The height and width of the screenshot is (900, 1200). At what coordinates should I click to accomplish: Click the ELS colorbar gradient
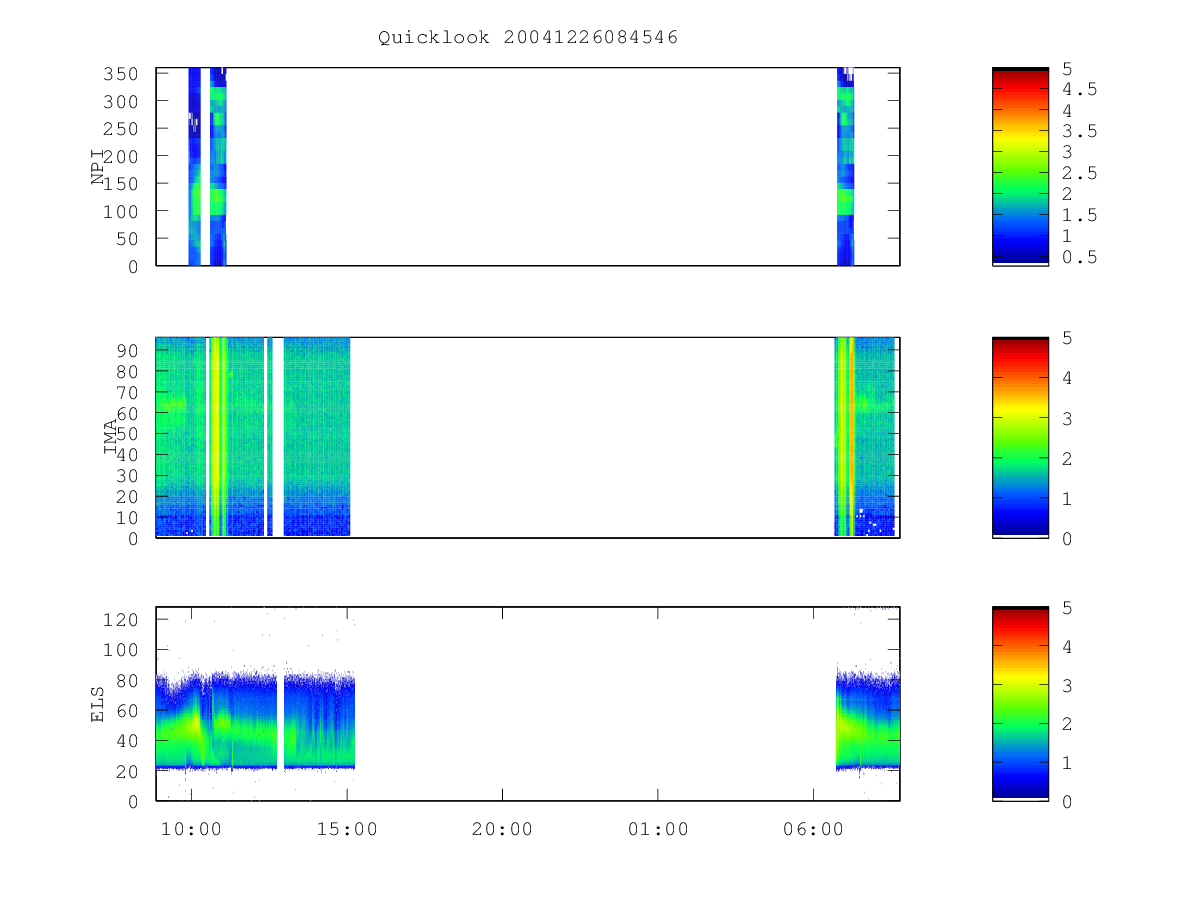pyautogui.click(x=1020, y=703)
